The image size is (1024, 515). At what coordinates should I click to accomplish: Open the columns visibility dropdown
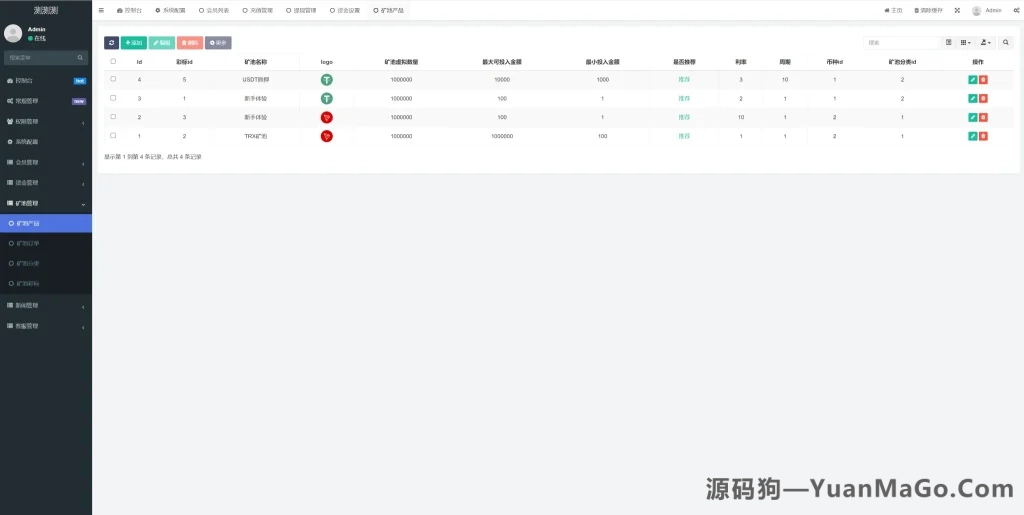point(965,42)
